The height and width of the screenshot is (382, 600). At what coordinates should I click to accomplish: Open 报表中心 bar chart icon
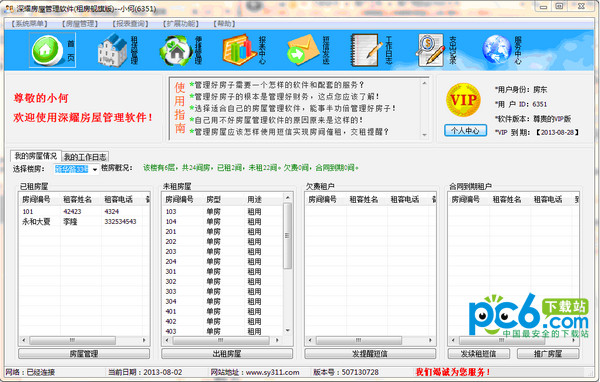pos(240,50)
